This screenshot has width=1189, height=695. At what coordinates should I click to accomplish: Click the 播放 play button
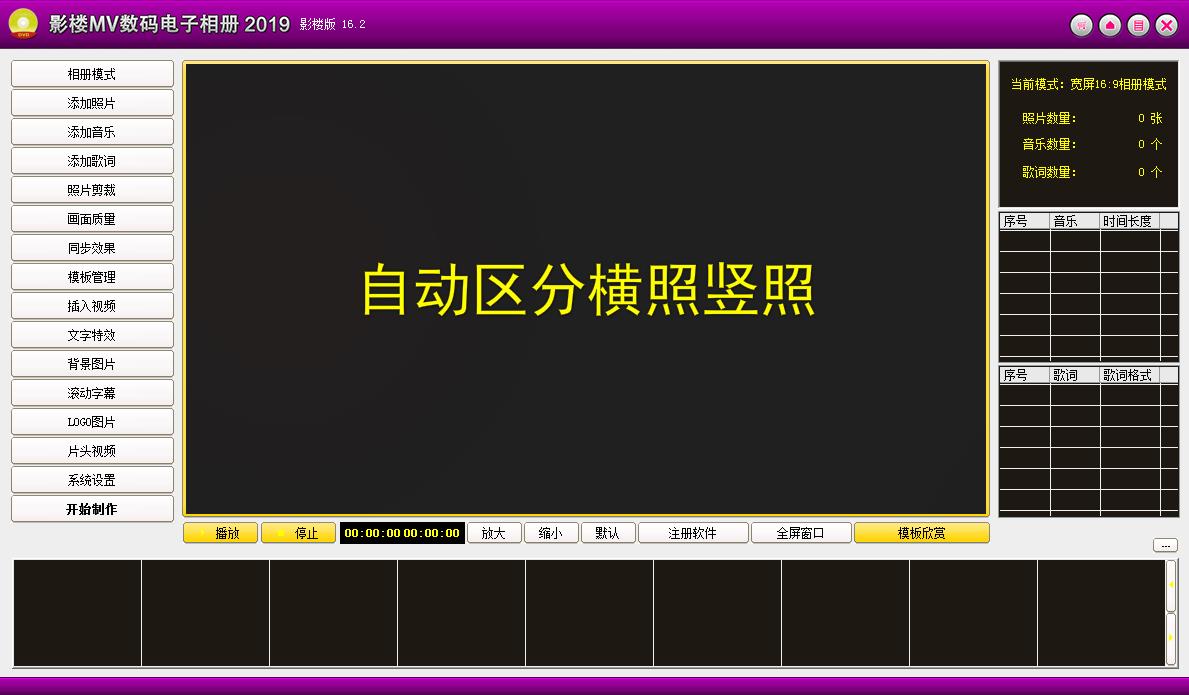point(221,533)
